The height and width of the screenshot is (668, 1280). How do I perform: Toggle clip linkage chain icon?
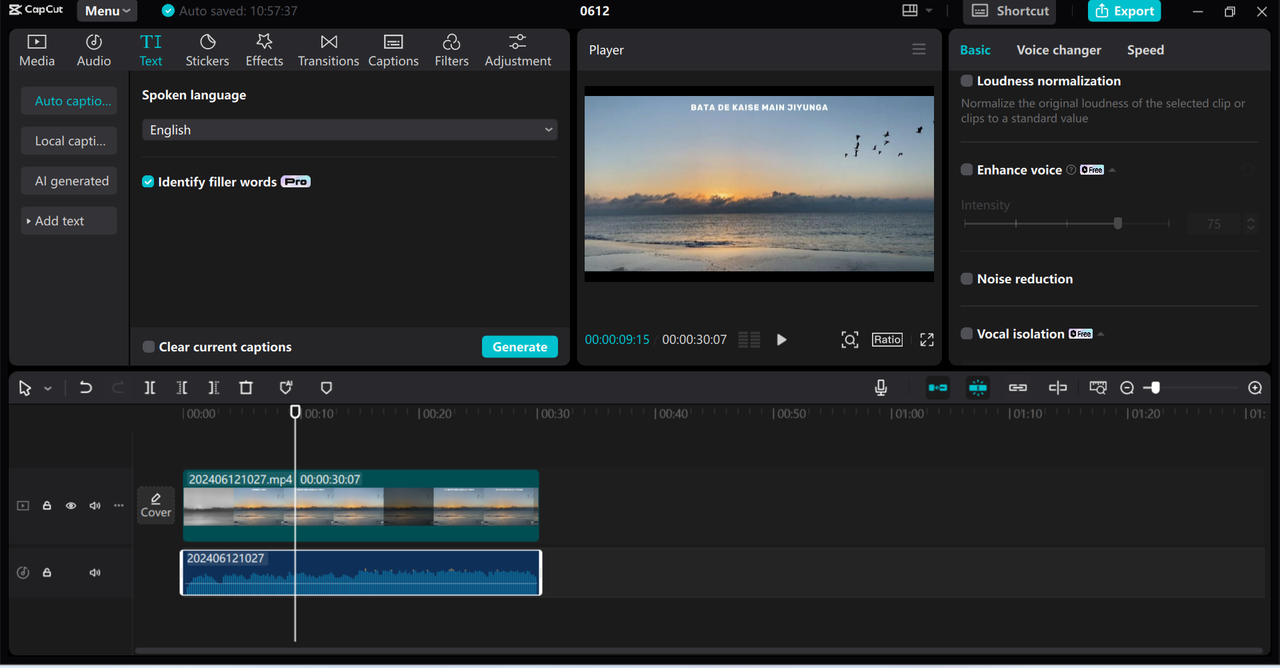pyautogui.click(x=1018, y=388)
